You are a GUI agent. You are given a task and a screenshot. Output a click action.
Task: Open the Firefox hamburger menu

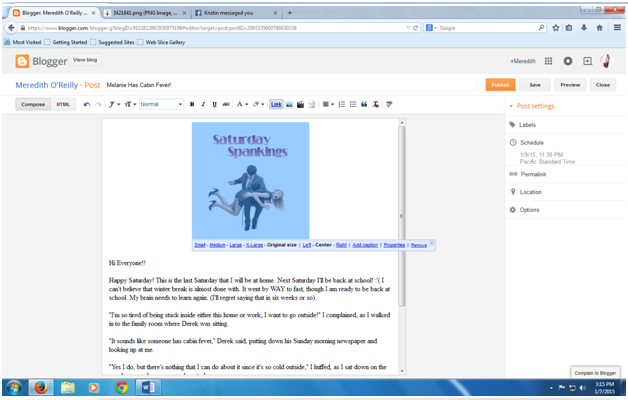(x=617, y=28)
